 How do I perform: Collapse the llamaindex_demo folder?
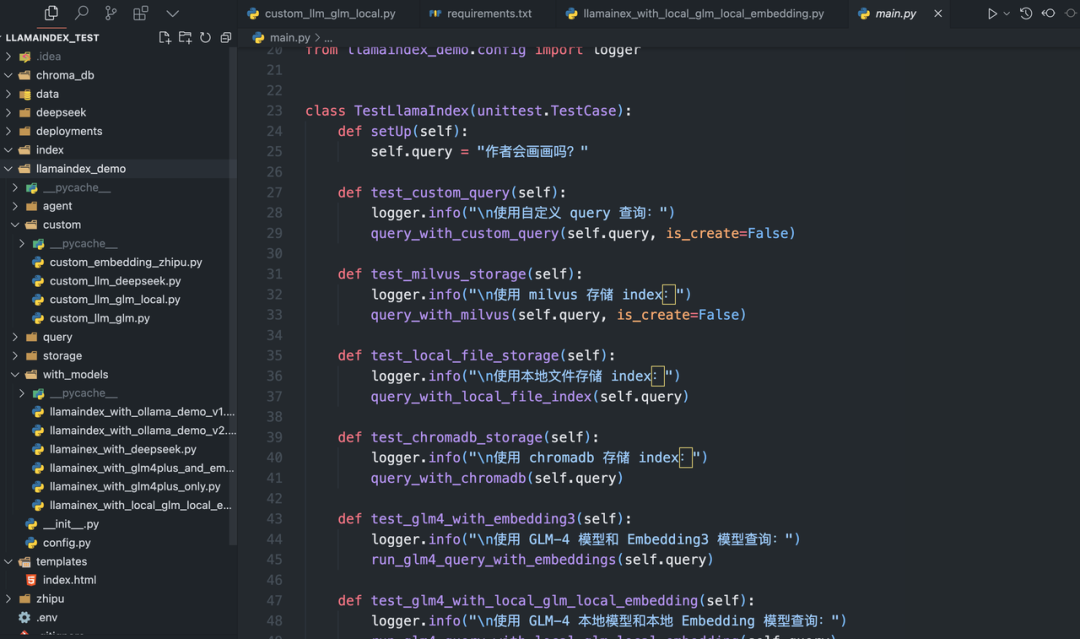(x=80, y=169)
